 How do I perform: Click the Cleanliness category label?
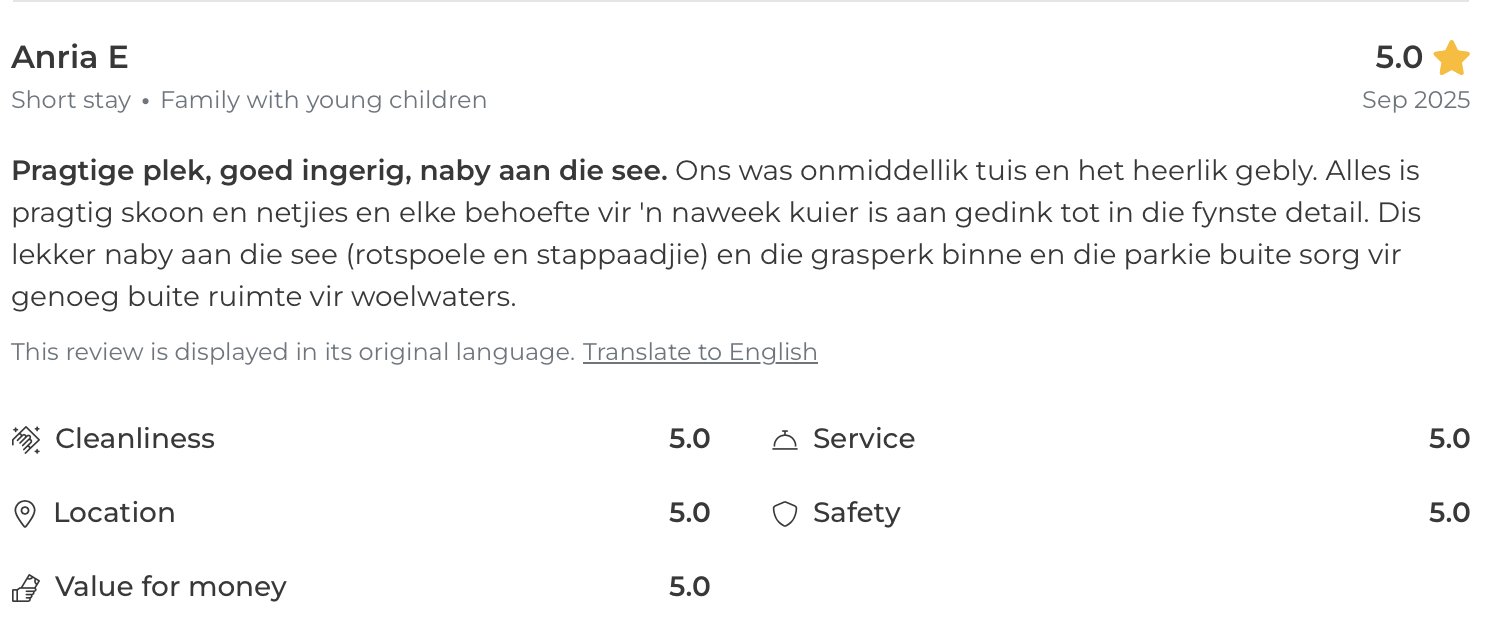pos(135,439)
